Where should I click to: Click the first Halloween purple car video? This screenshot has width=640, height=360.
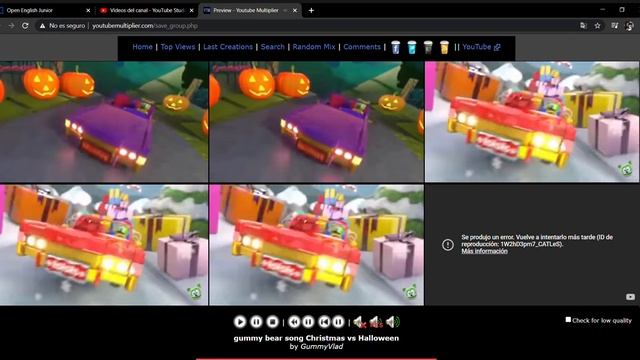pyautogui.click(x=104, y=122)
